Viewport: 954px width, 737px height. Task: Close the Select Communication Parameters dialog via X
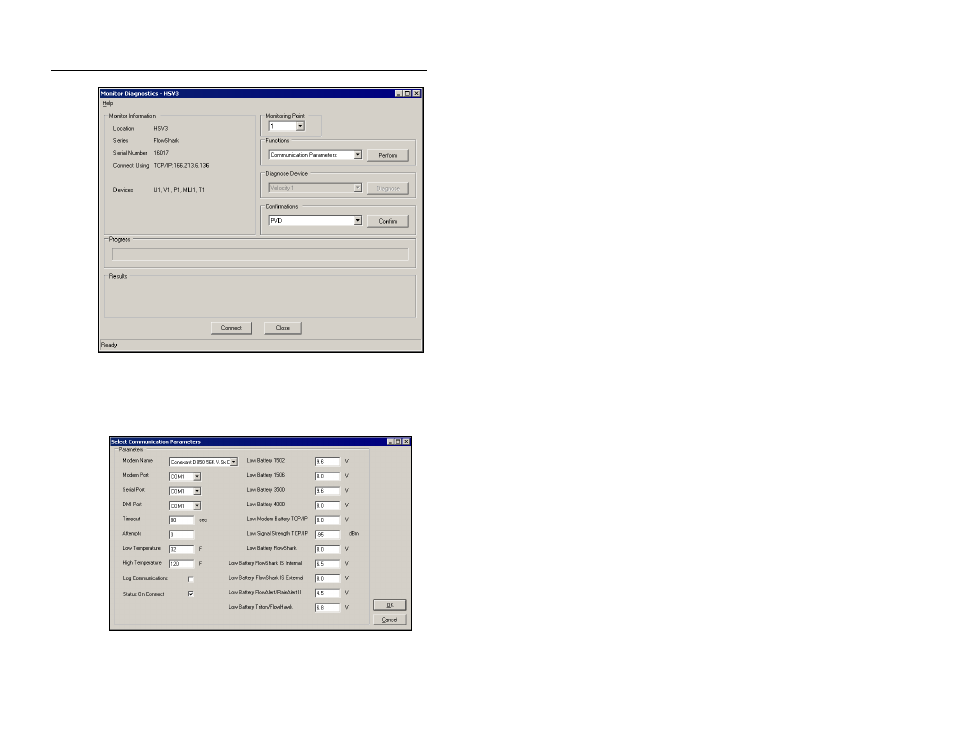tap(406, 442)
